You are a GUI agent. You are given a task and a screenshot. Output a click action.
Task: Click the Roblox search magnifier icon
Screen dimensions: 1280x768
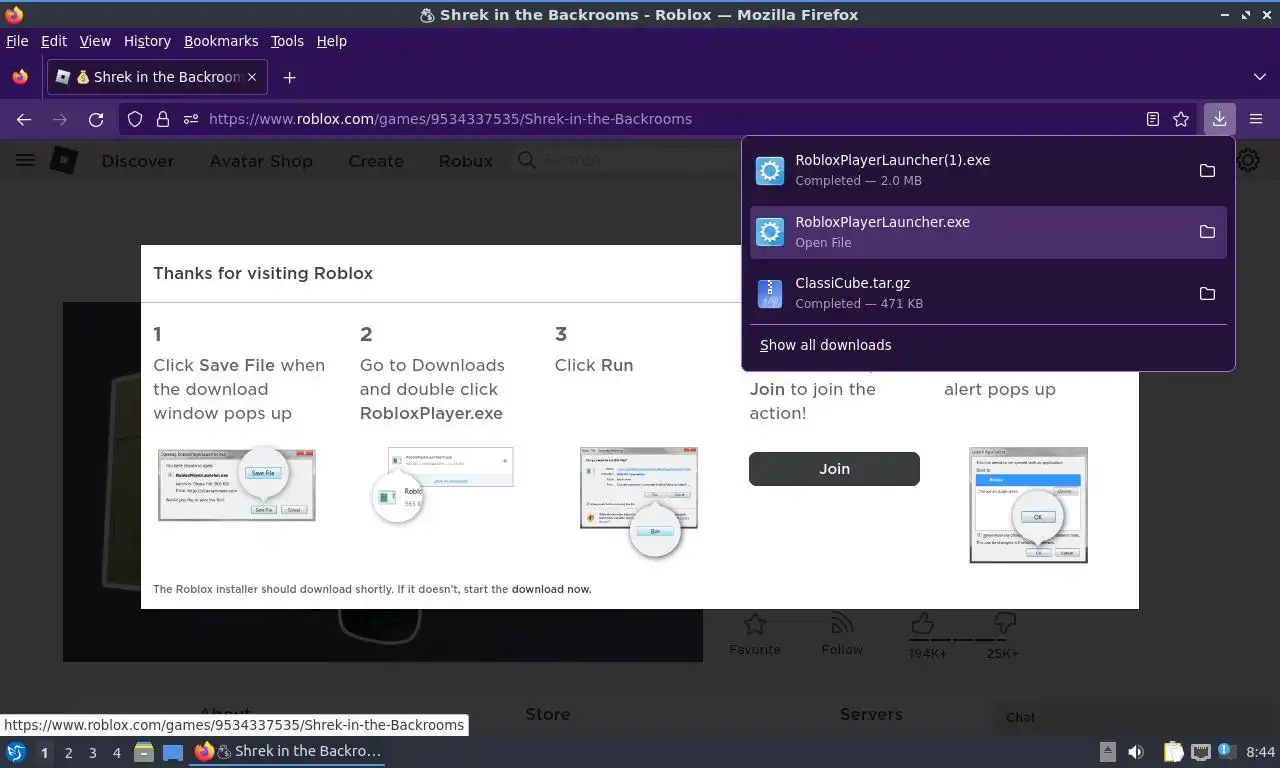pos(526,160)
